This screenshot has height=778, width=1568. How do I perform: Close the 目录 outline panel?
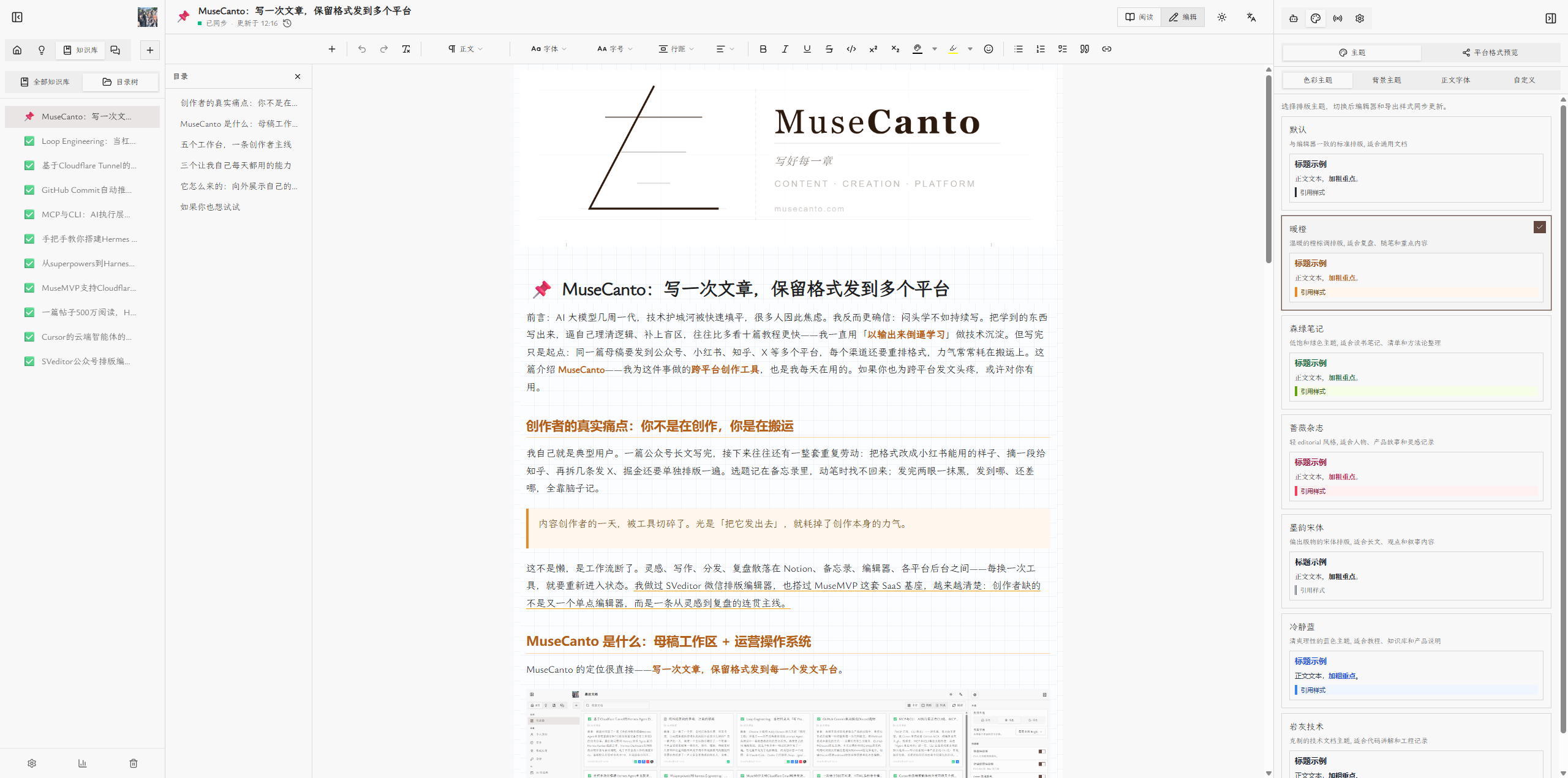click(x=298, y=77)
